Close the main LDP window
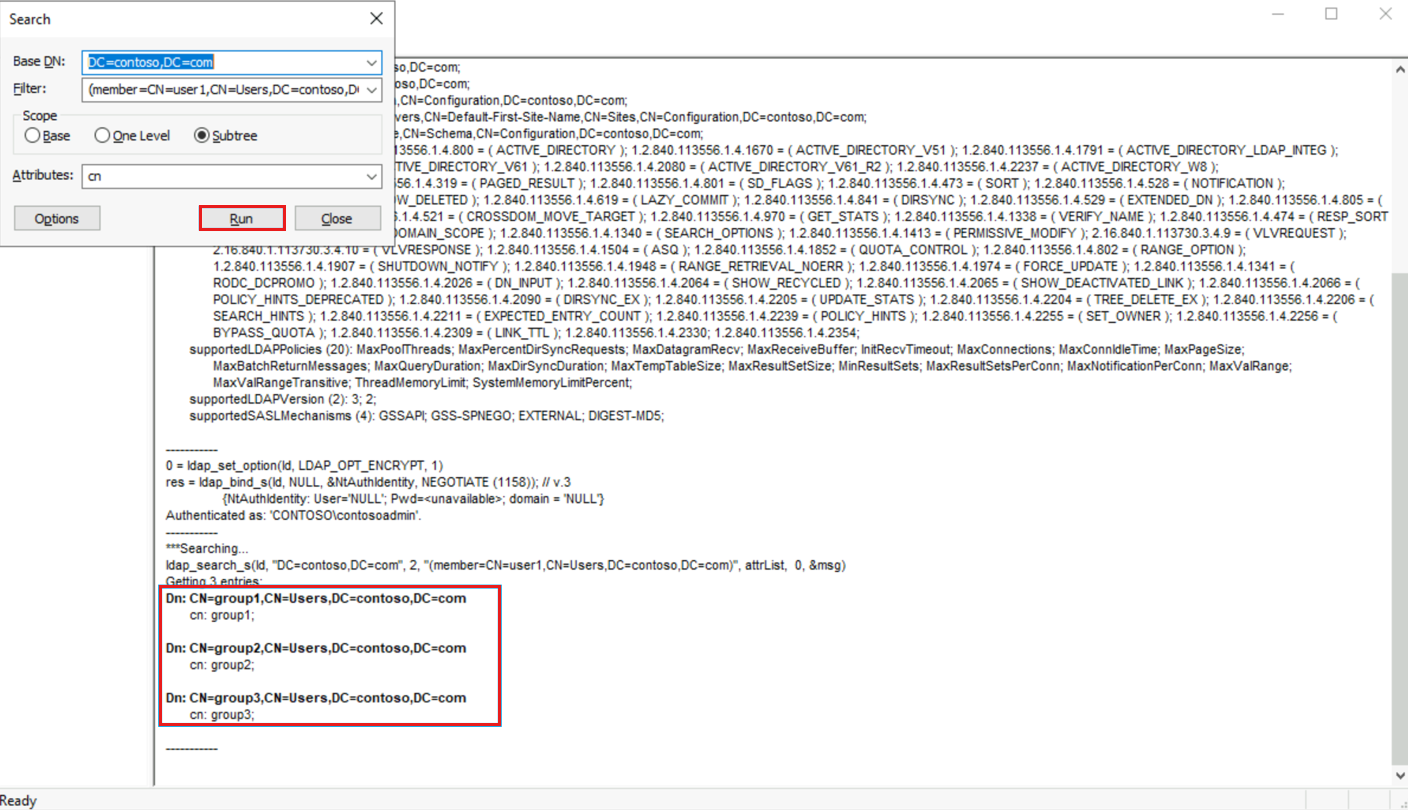The height and width of the screenshot is (810, 1408). coord(1385,14)
